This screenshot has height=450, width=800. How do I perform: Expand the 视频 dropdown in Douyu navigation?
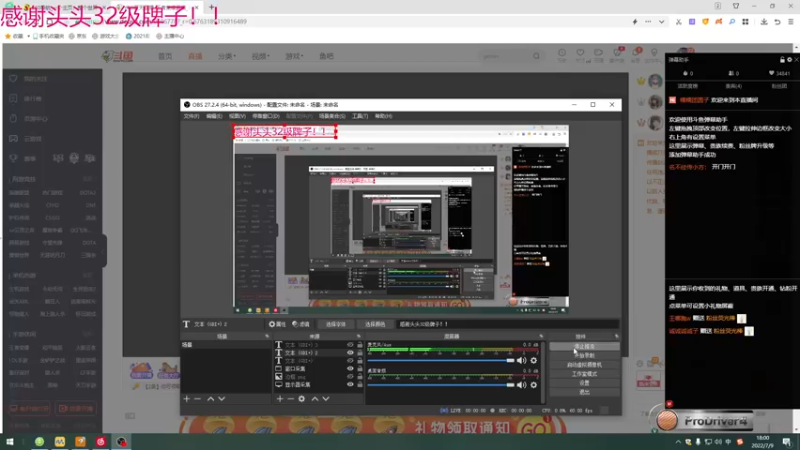pos(260,56)
